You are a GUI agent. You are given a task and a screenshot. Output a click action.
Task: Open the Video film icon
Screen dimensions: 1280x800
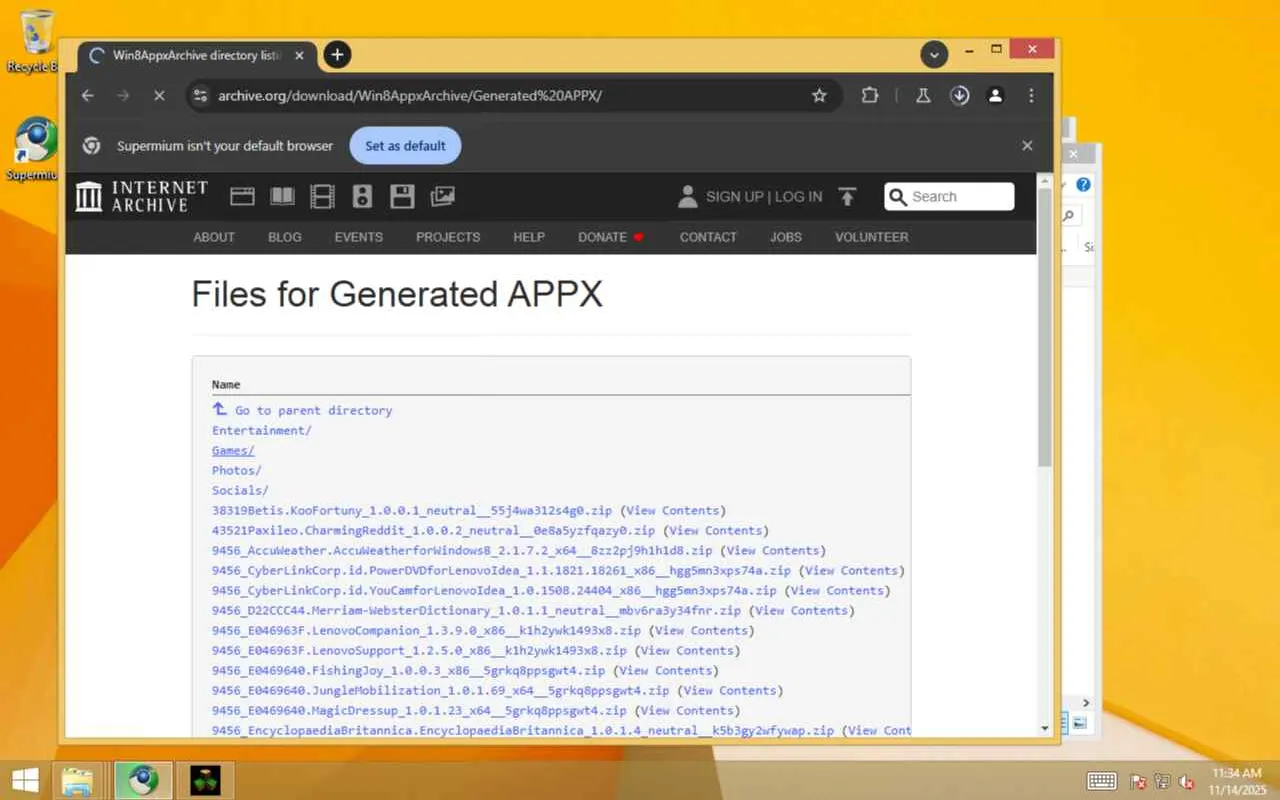[322, 196]
